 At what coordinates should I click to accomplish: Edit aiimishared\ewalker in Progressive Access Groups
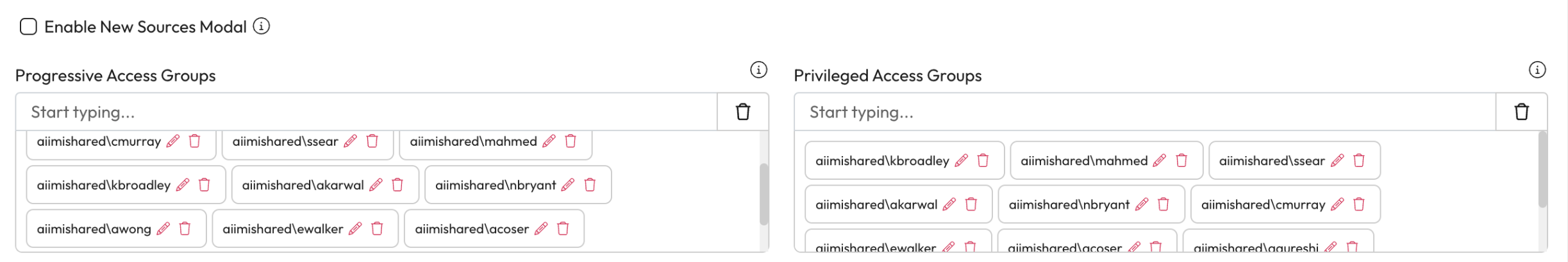355,229
